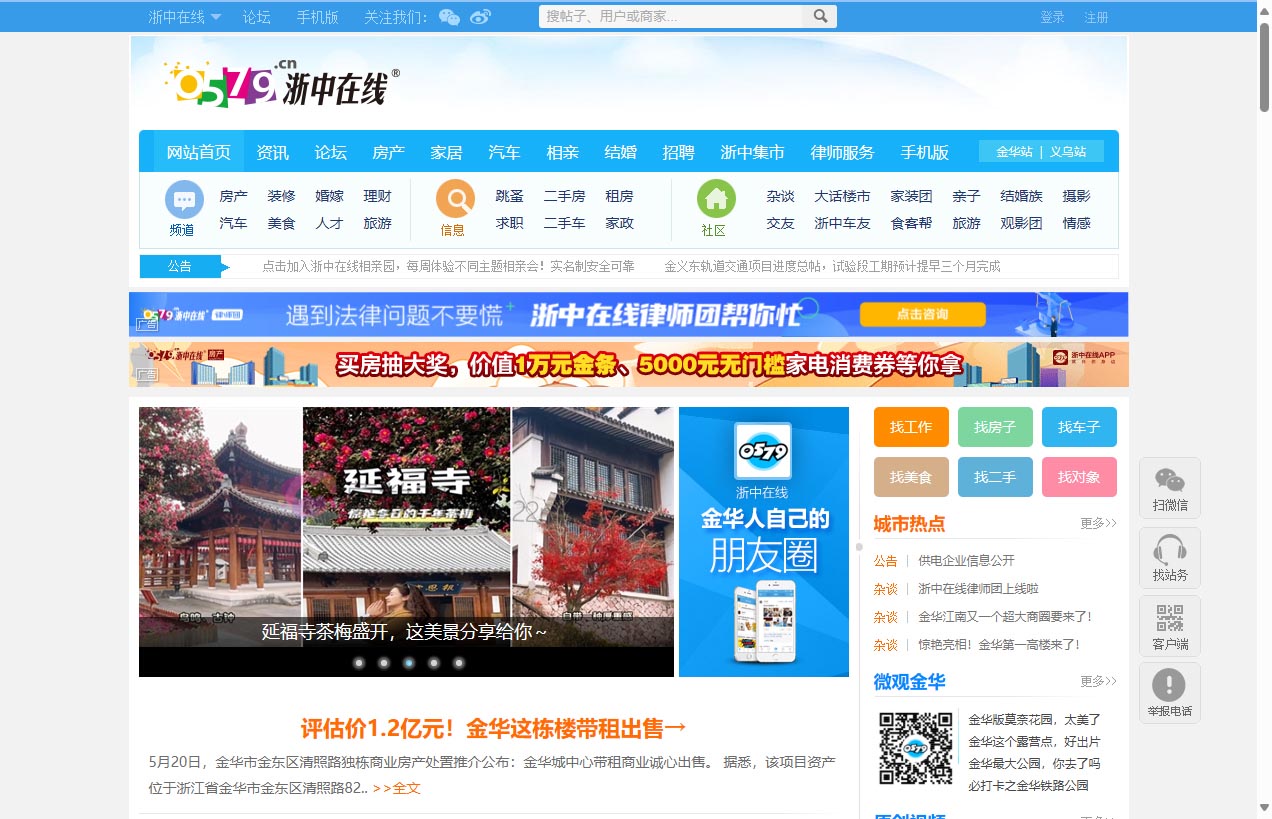Open the 招聘 tab in main navigation
The height and width of the screenshot is (819, 1272).
click(678, 152)
